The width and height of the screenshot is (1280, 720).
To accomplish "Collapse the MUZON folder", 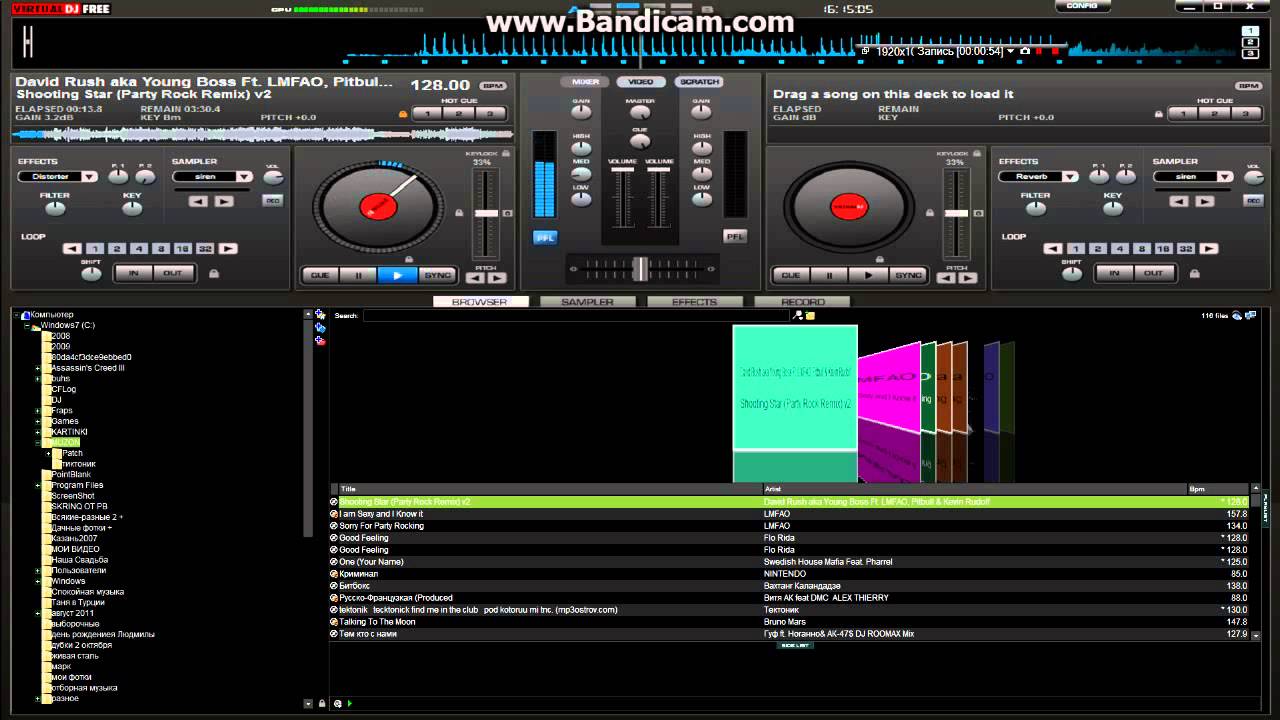I will coord(38,443).
